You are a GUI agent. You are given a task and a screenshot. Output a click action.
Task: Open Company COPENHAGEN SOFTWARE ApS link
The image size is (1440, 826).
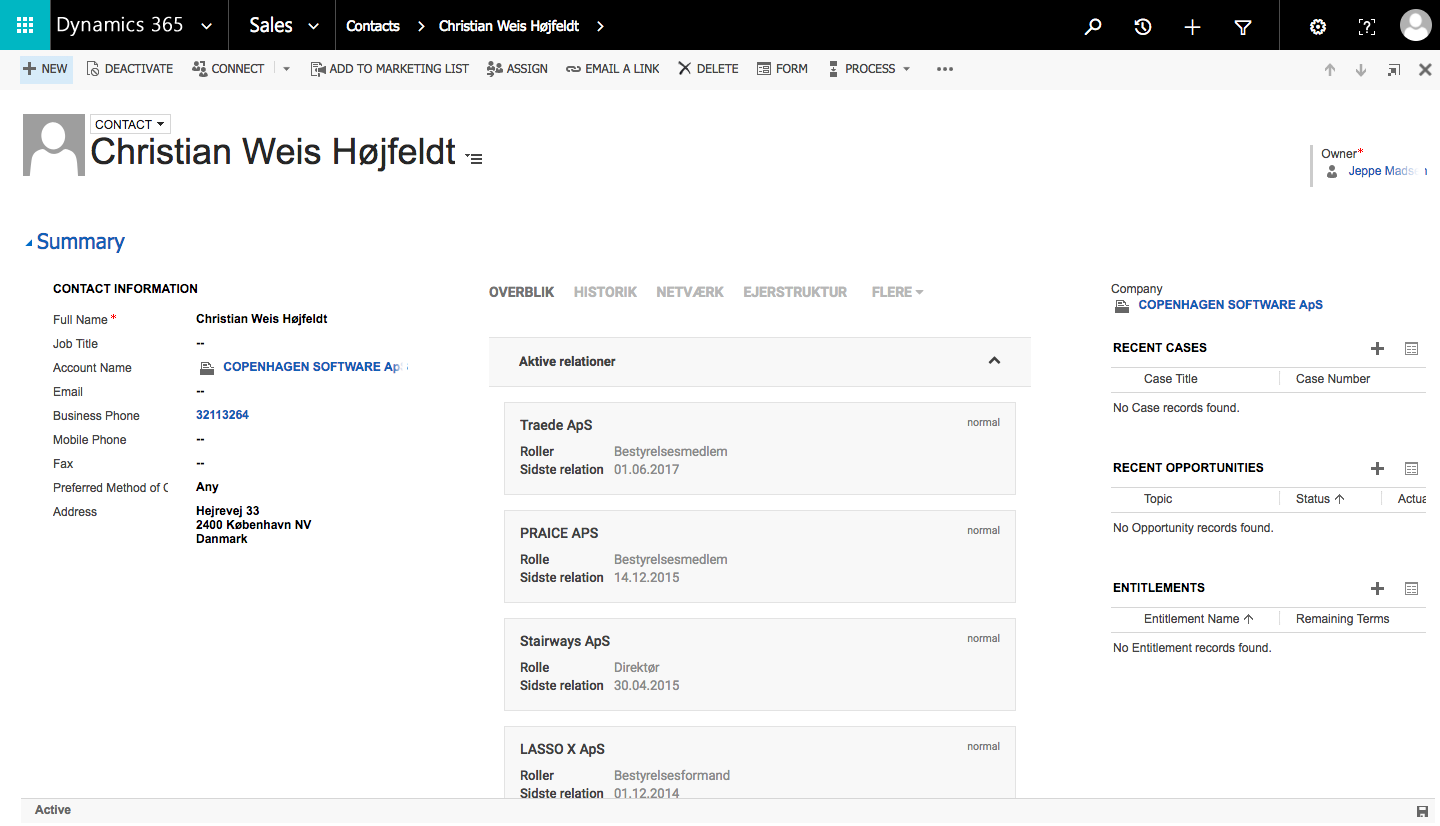pyautogui.click(x=1230, y=305)
